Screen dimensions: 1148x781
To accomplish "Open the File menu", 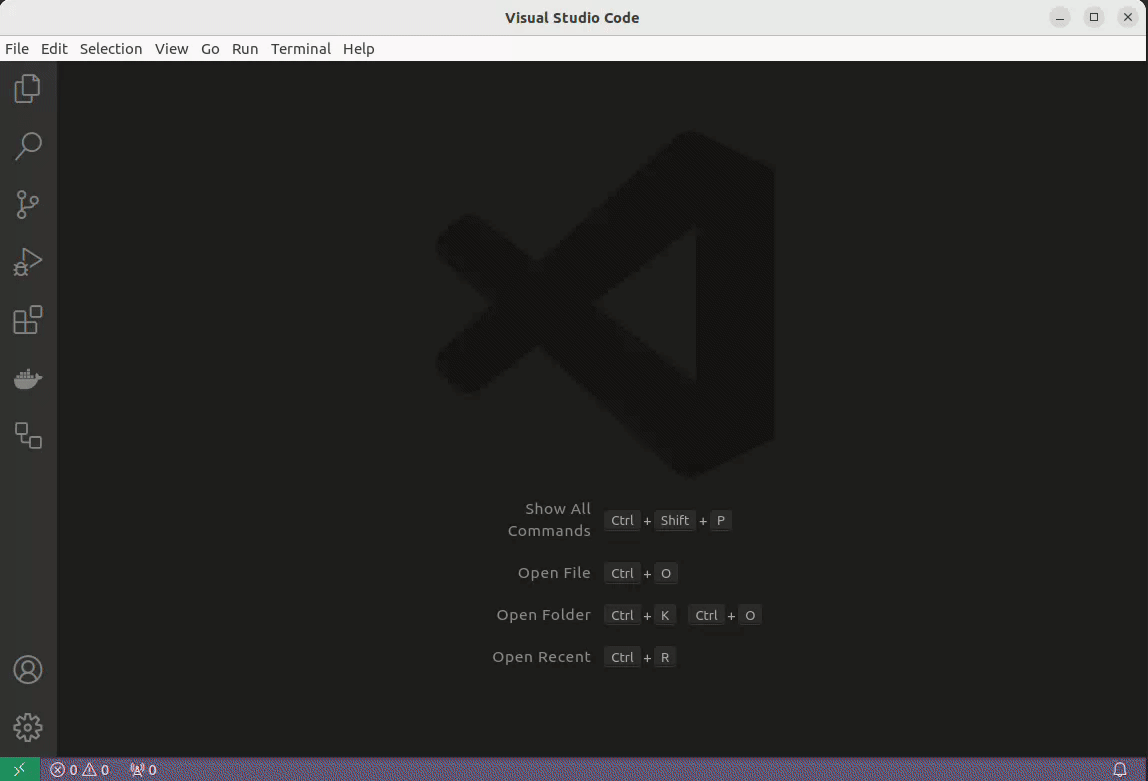I will [x=17, y=48].
